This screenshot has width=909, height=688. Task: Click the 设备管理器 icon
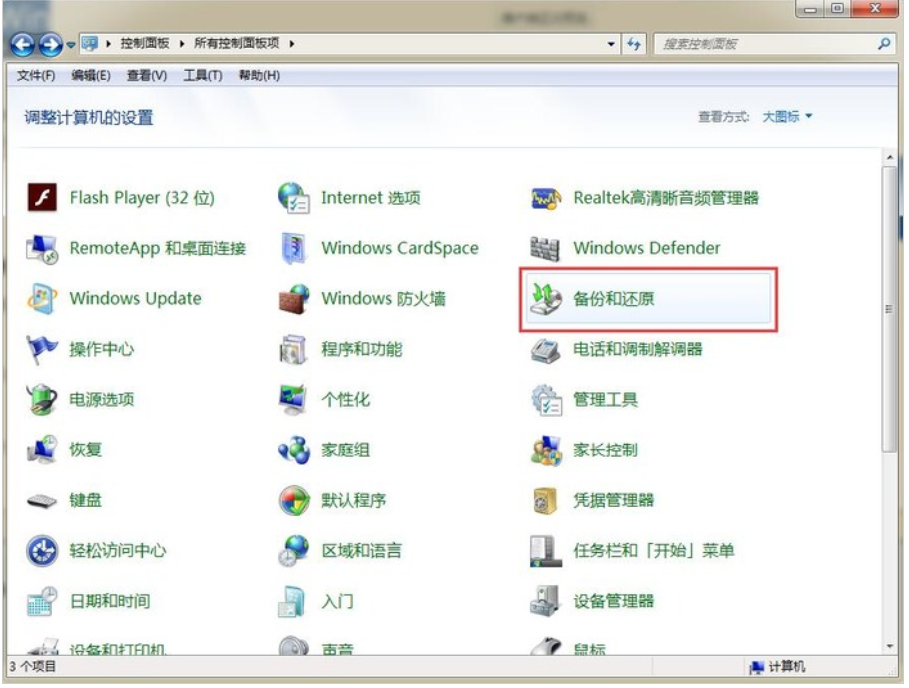(x=546, y=602)
